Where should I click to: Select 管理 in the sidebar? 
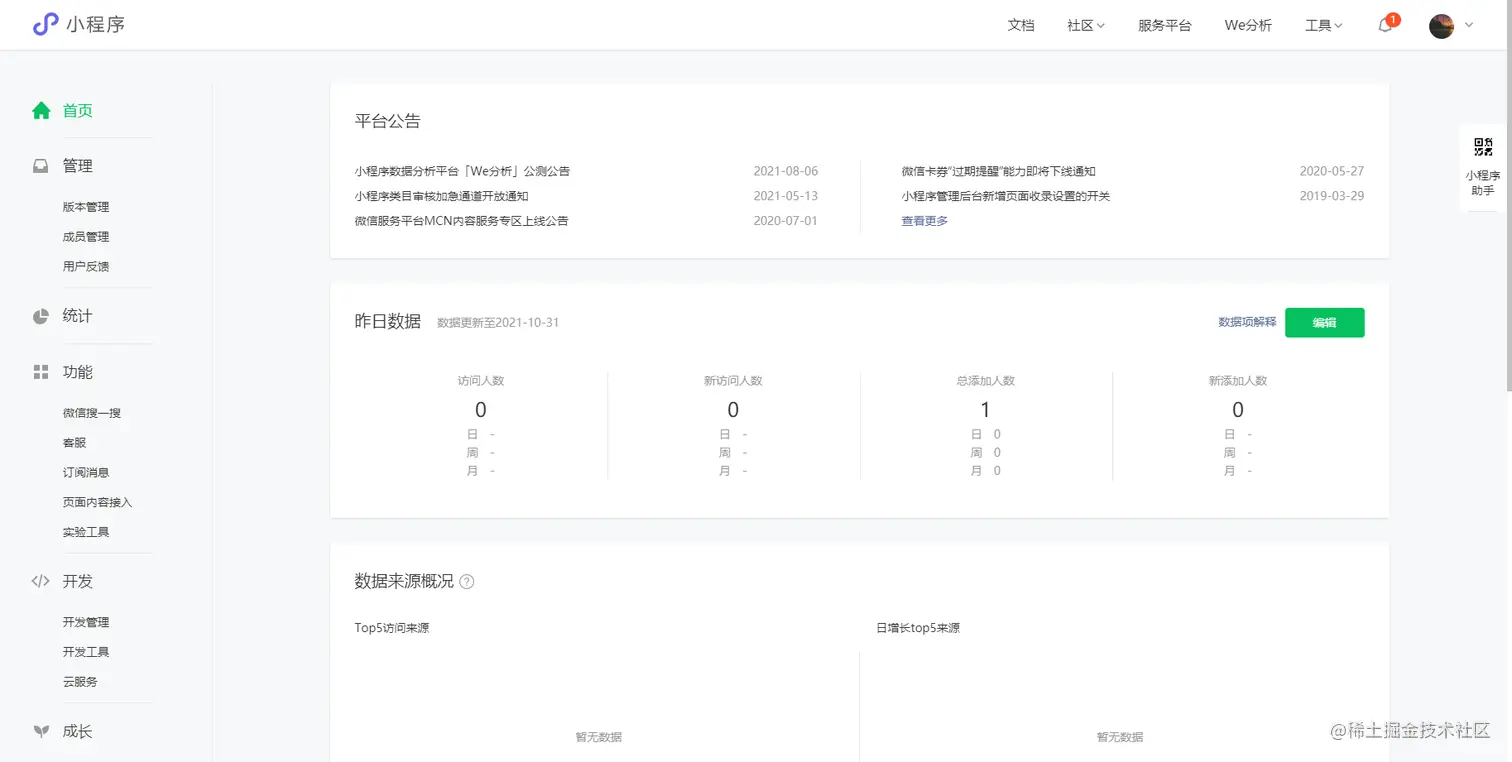coord(78,166)
